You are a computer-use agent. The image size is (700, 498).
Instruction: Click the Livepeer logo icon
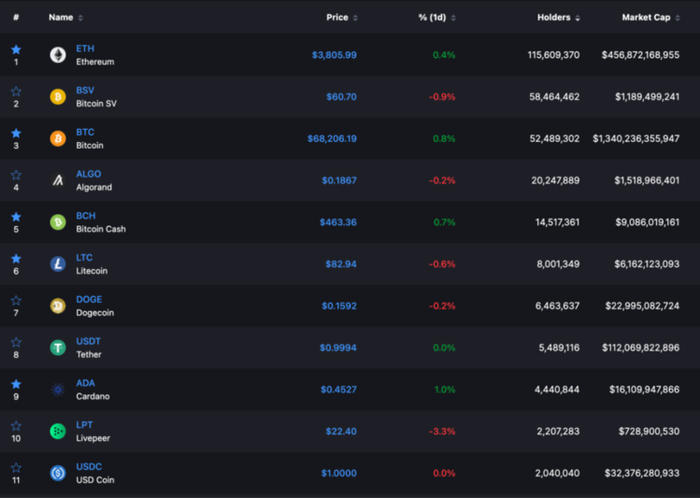[x=58, y=431]
